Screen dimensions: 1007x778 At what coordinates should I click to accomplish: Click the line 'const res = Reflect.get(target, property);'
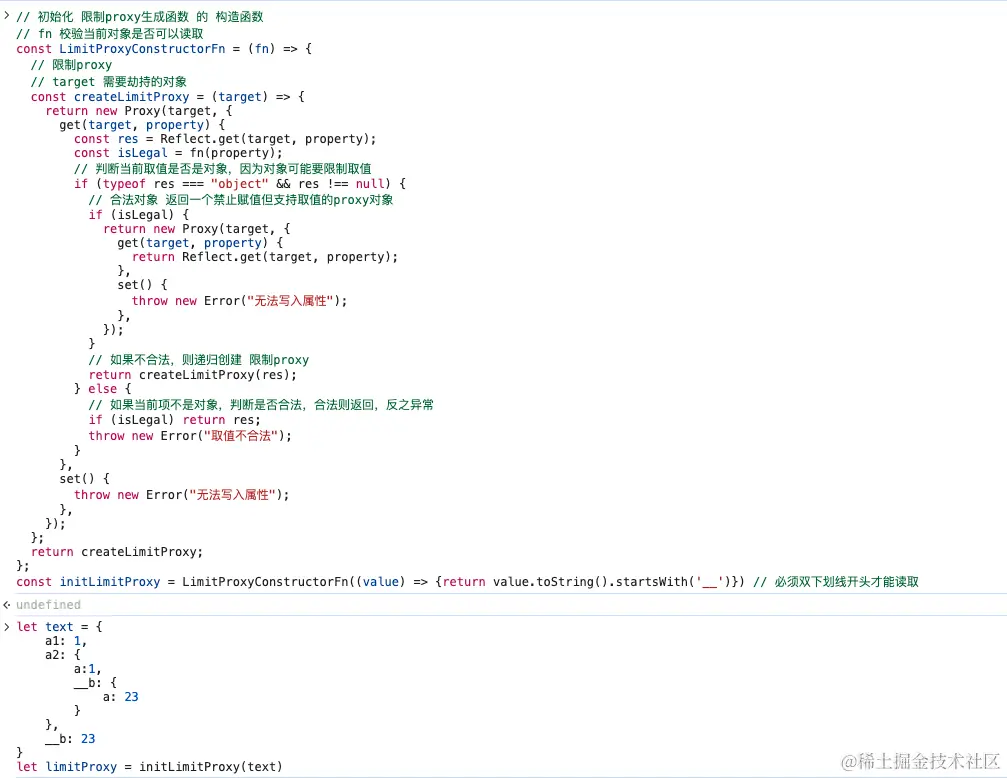(225, 139)
